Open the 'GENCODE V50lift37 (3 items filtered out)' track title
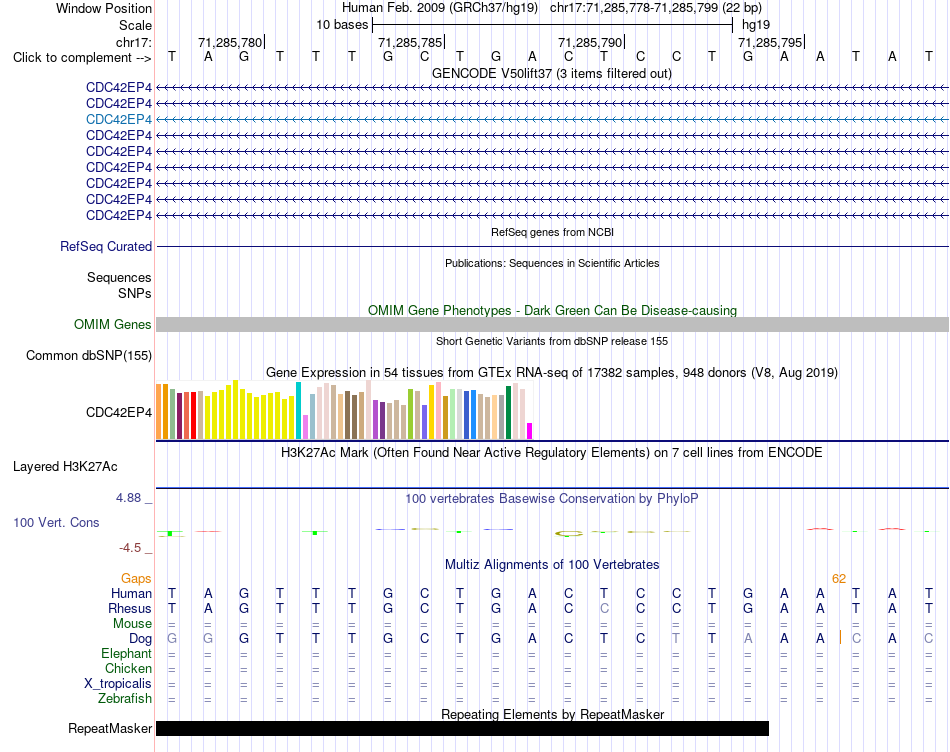Image resolution: width=950 pixels, height=752 pixels. pyautogui.click(x=552, y=73)
